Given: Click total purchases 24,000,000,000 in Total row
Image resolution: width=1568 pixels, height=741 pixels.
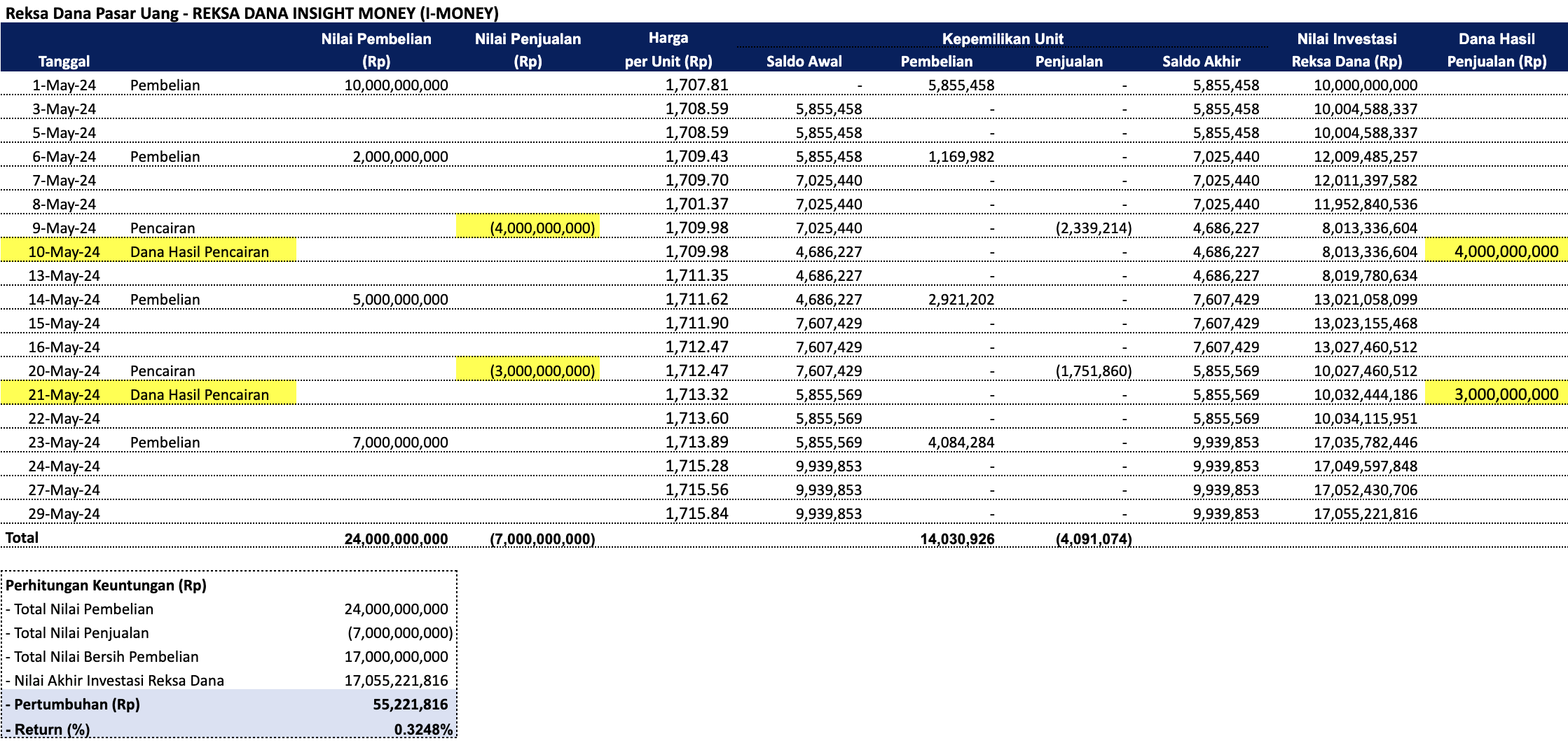Looking at the screenshot, I should coord(396,539).
